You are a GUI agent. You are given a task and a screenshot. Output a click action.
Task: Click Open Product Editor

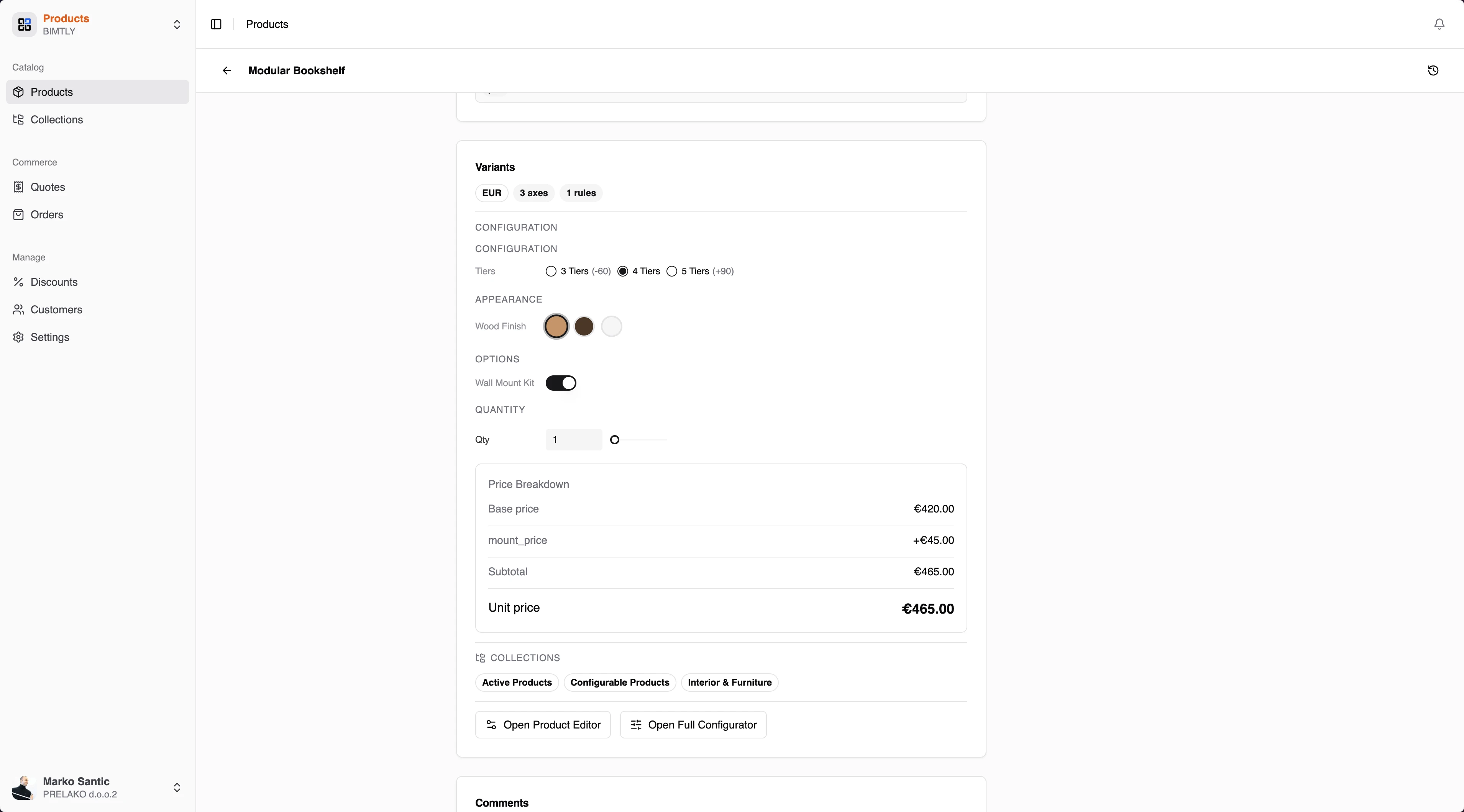542,725
